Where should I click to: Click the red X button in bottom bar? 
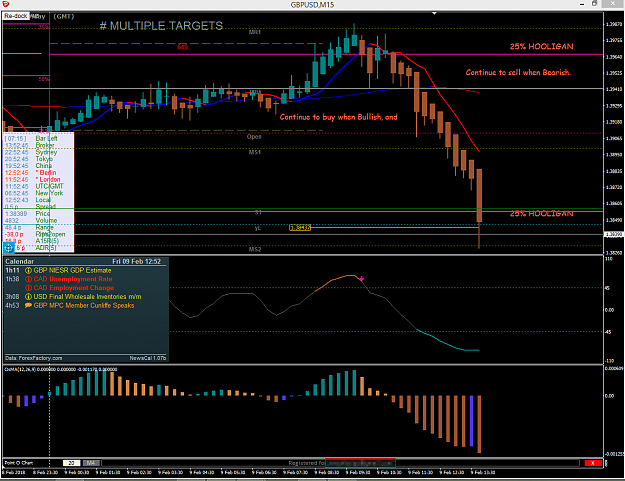point(593,463)
